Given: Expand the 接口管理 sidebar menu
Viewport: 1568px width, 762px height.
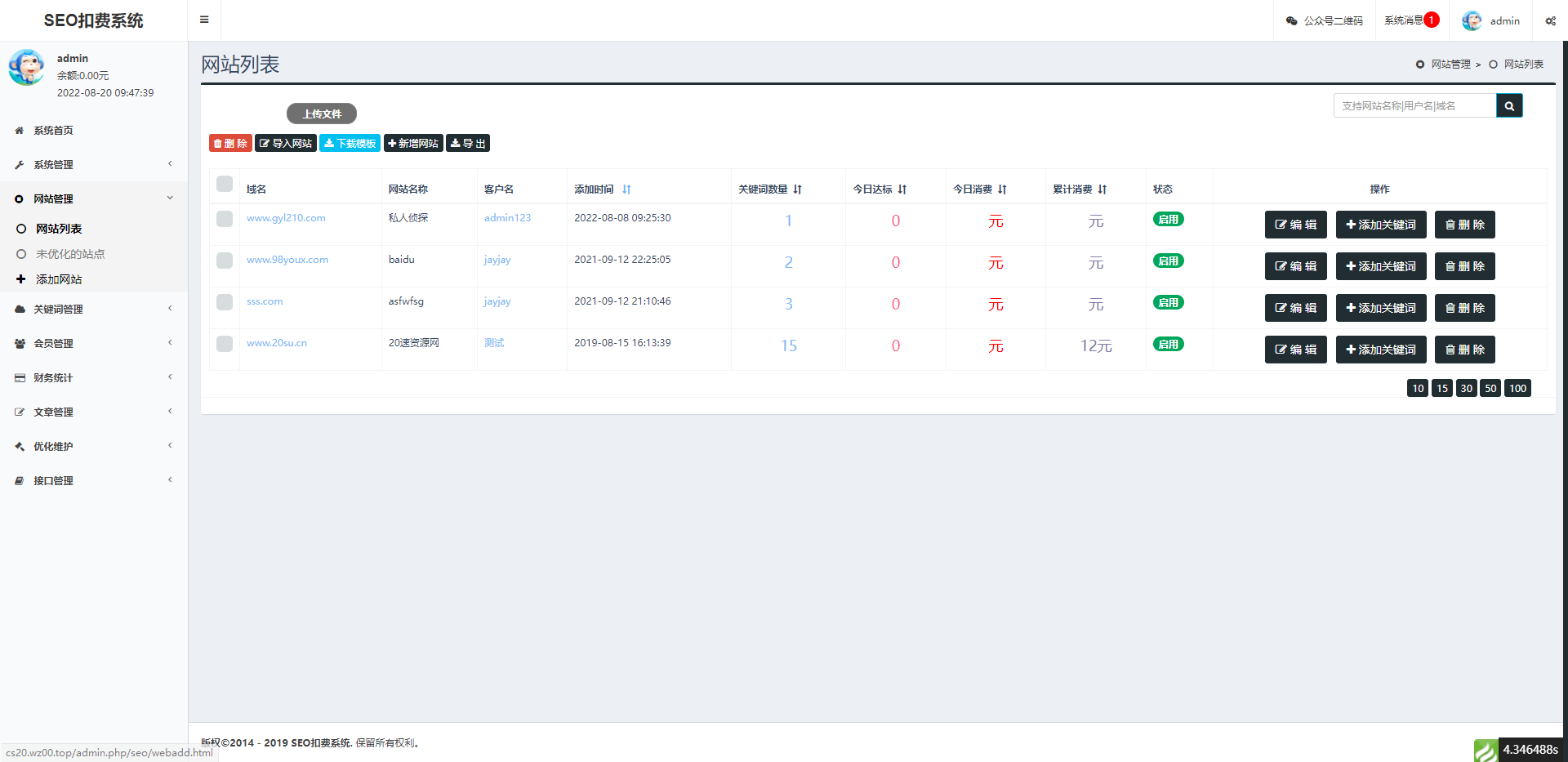Looking at the screenshot, I should [x=94, y=480].
